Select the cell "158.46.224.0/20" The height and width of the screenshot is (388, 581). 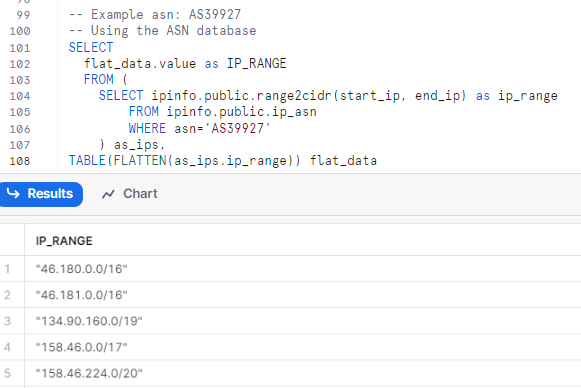[89, 373]
